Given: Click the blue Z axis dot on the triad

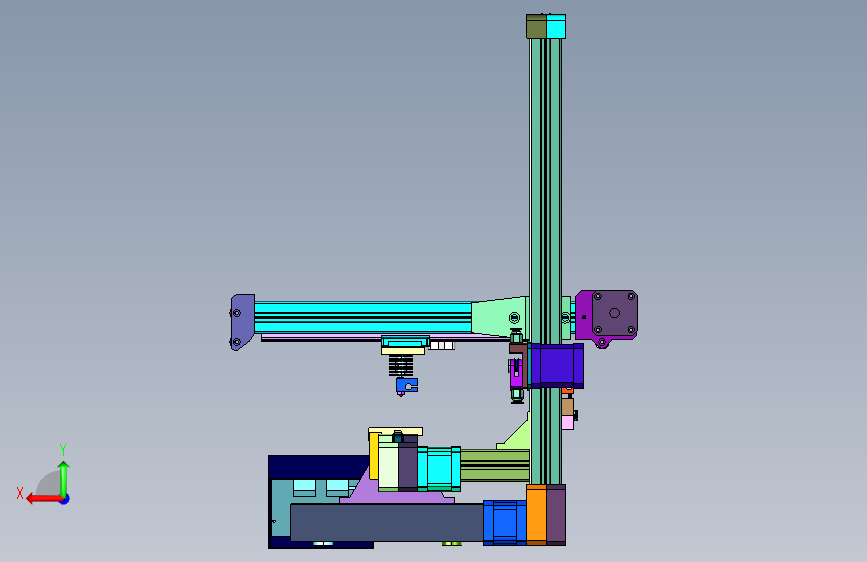Looking at the screenshot, I should 65,500.
